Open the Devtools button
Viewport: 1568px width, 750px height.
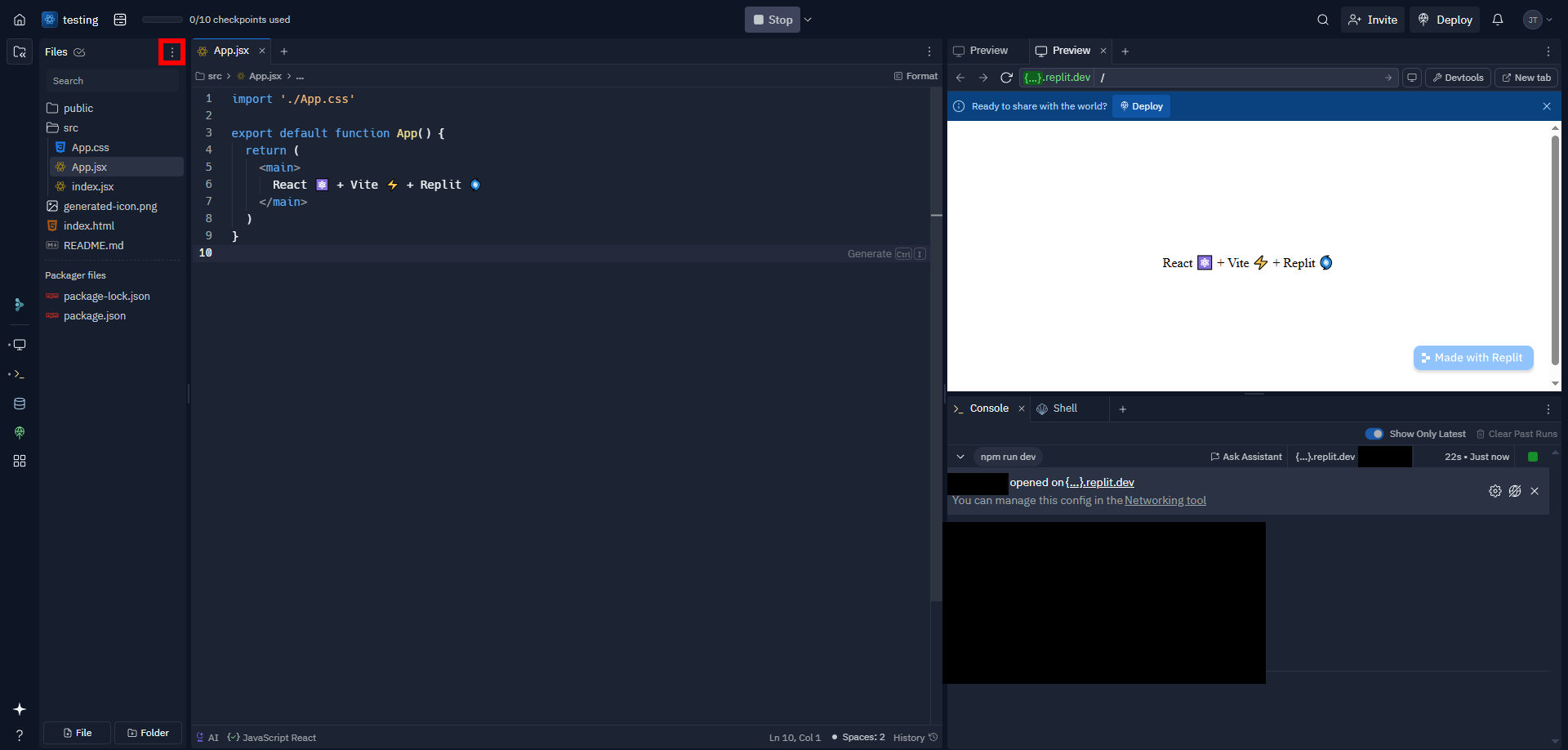[x=1458, y=78]
